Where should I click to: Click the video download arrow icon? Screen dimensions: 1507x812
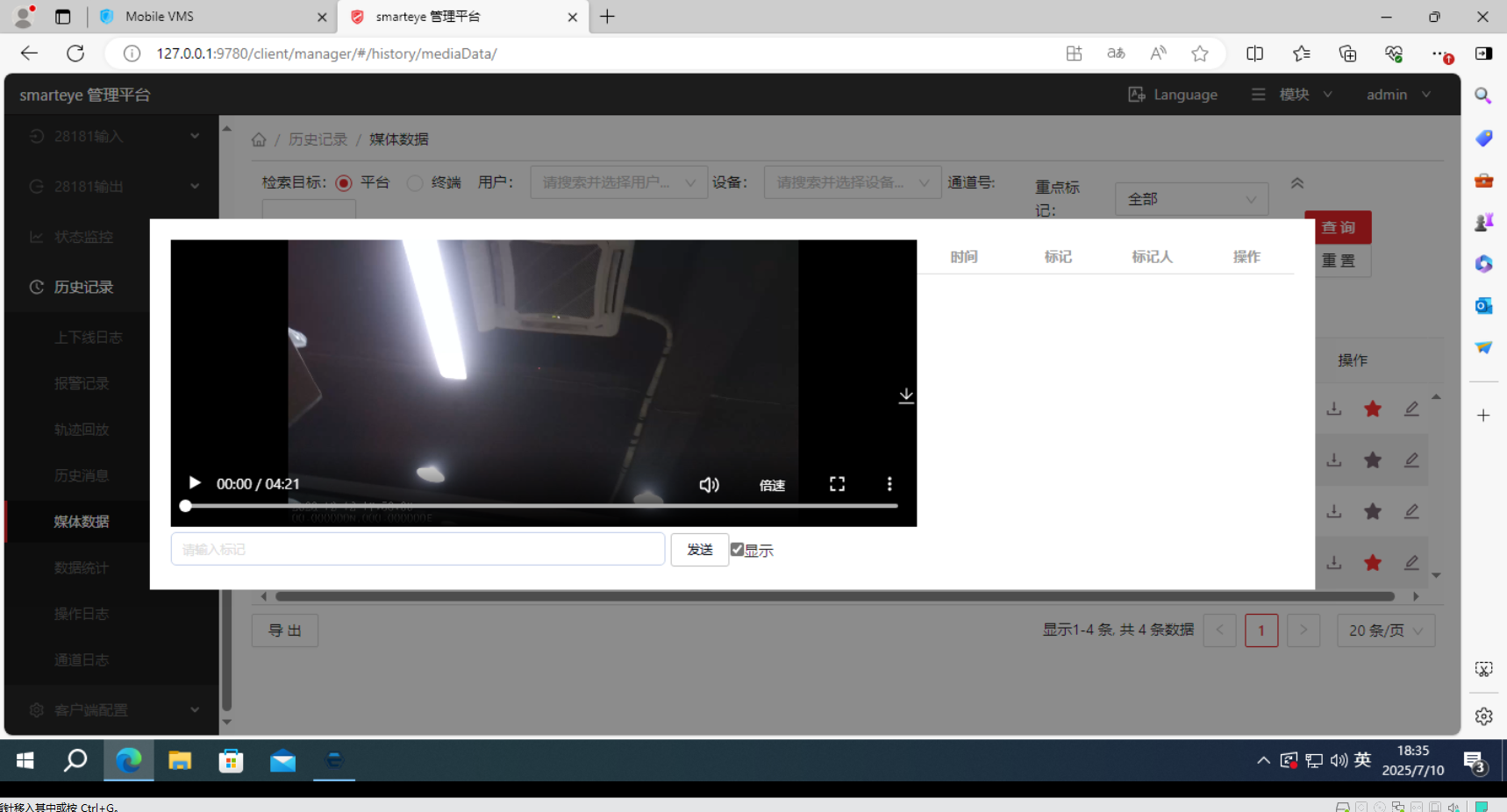pos(906,396)
